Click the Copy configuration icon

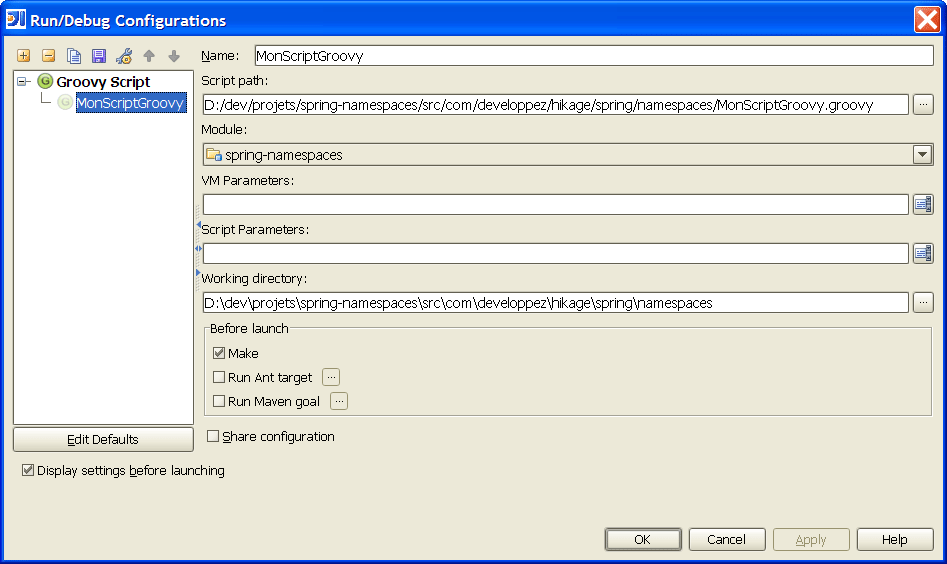click(x=74, y=56)
